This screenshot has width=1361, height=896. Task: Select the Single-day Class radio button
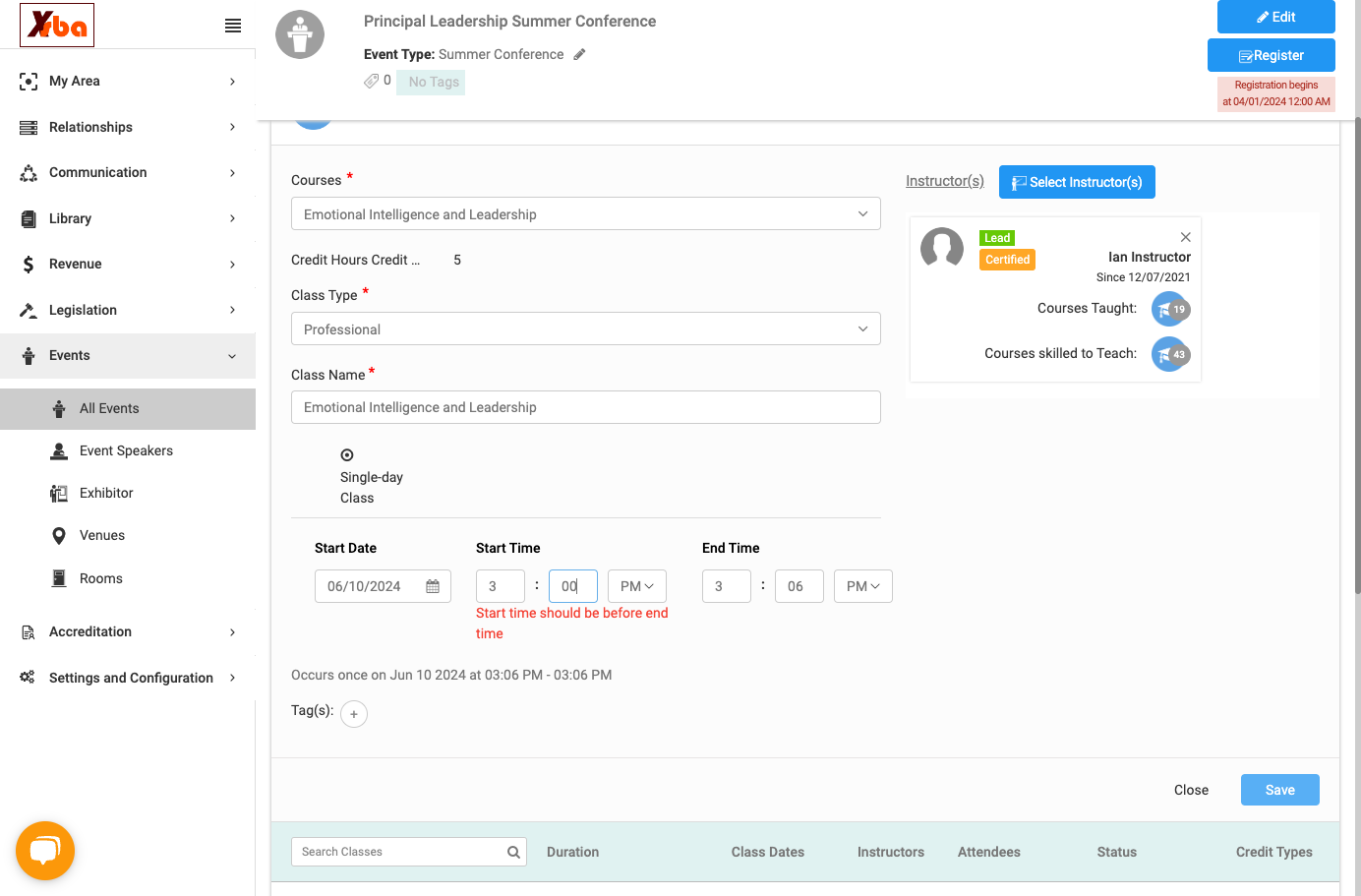[x=347, y=455]
